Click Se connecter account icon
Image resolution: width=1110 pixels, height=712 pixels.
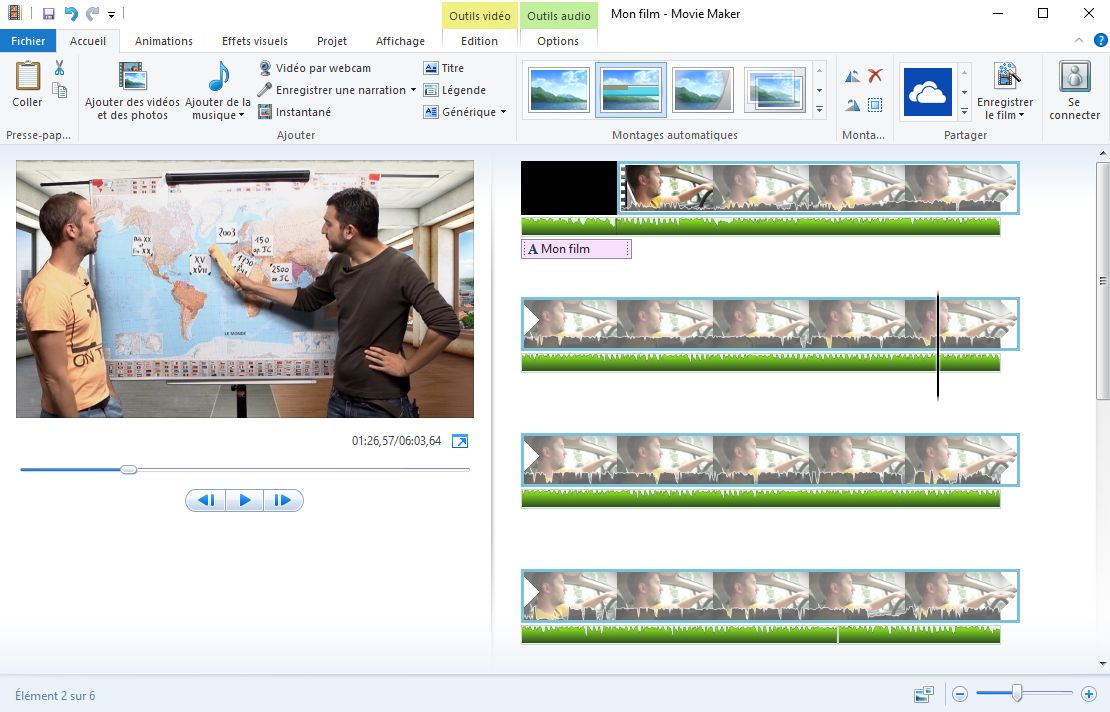(x=1074, y=90)
